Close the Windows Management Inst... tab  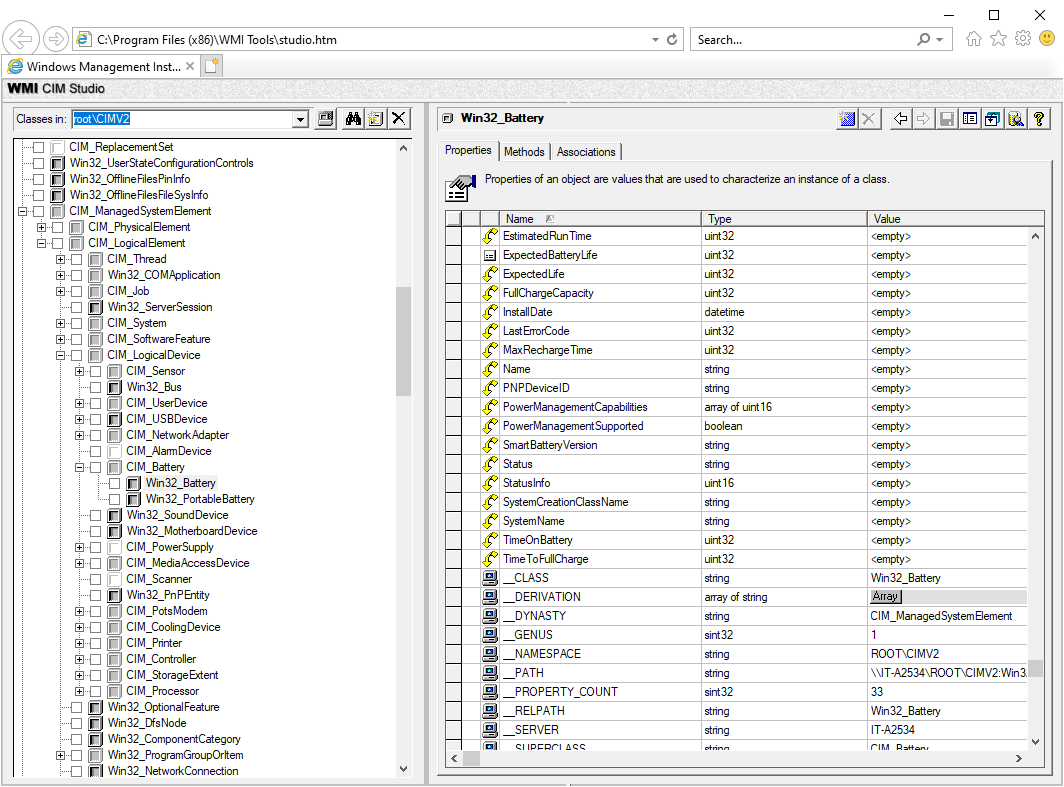(x=190, y=66)
